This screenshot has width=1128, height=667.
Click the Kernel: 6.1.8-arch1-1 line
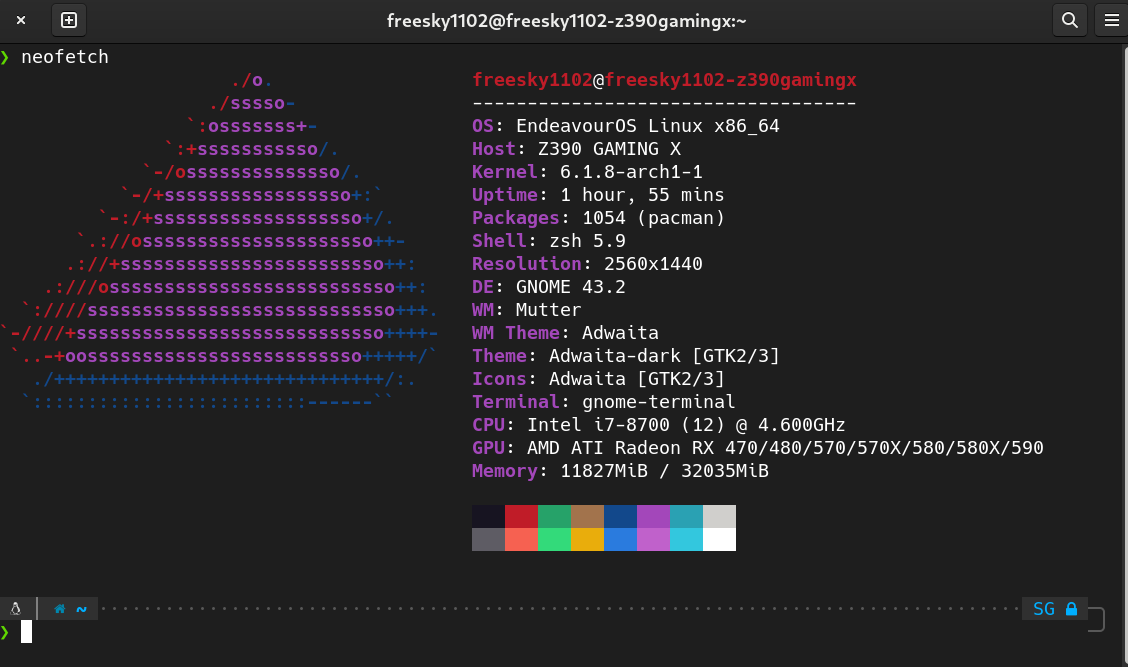587,172
